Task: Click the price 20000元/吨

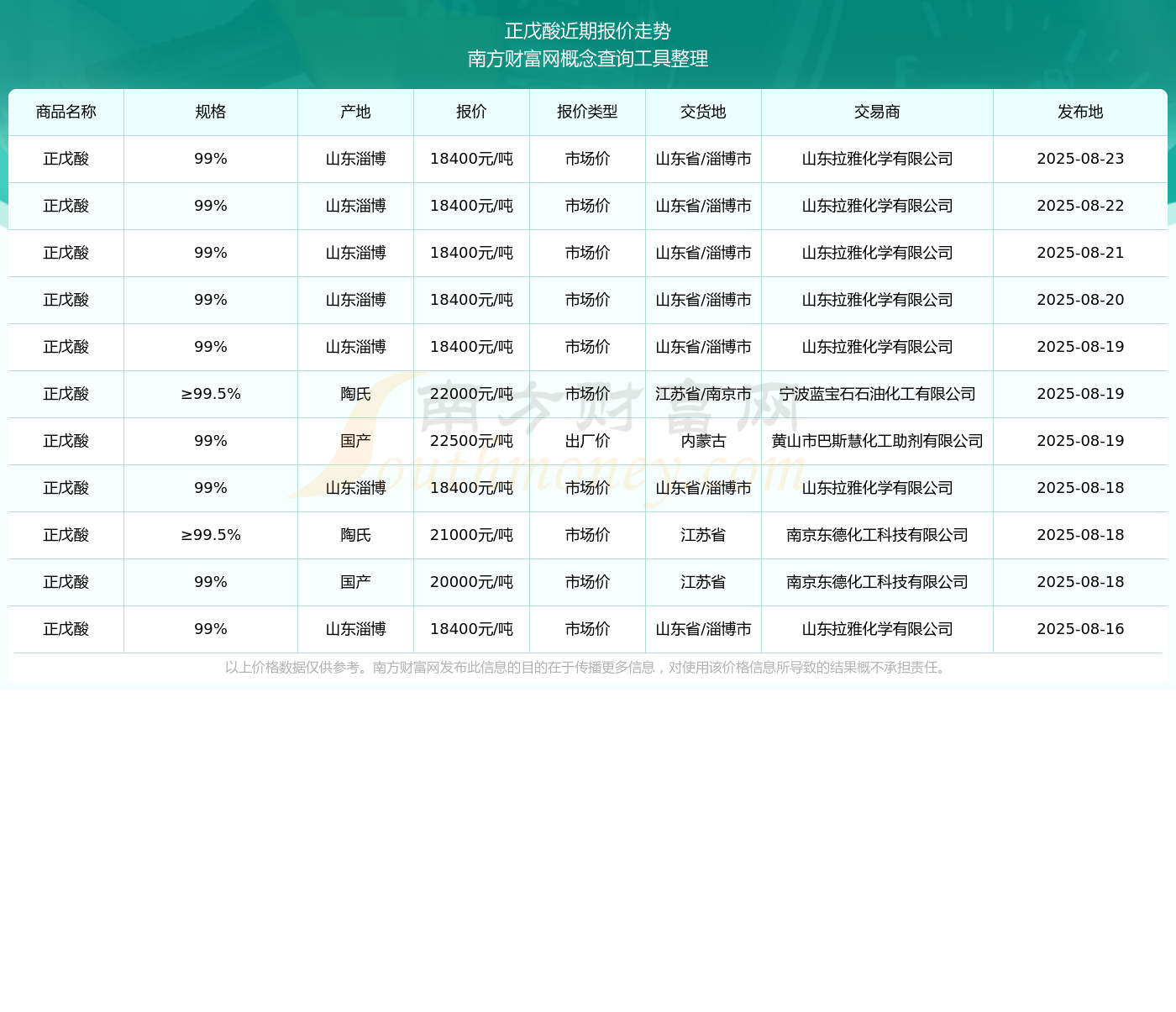Action: [x=472, y=582]
